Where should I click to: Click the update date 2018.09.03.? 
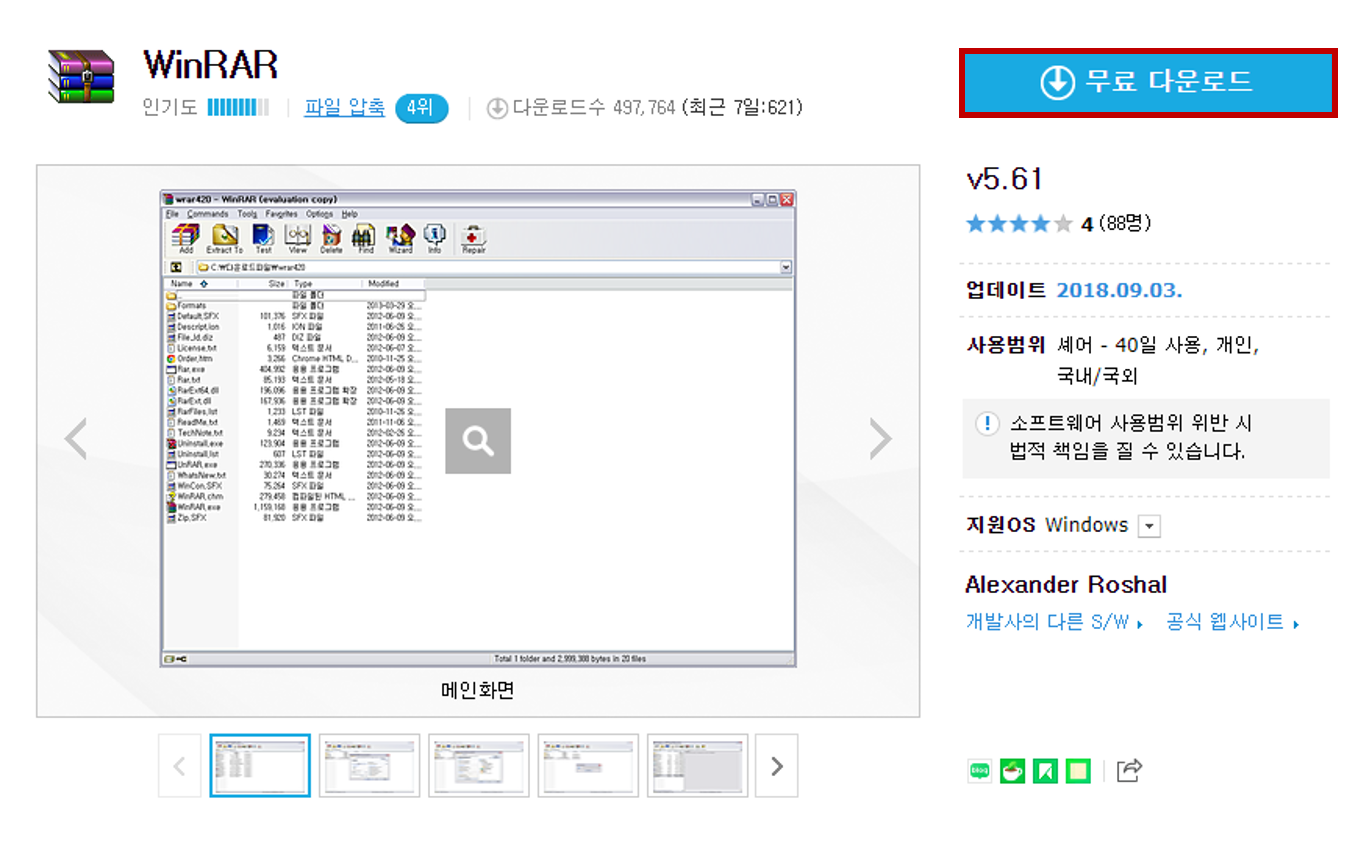click(x=1120, y=290)
